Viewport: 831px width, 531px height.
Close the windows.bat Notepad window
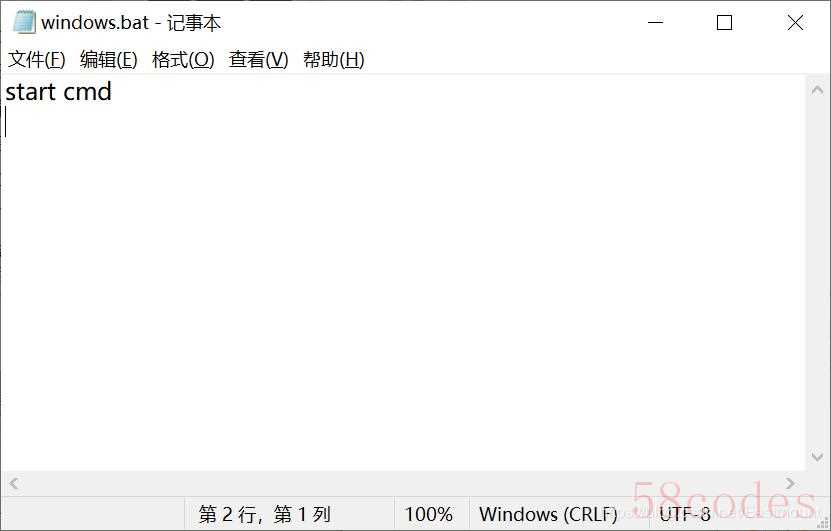pos(795,22)
